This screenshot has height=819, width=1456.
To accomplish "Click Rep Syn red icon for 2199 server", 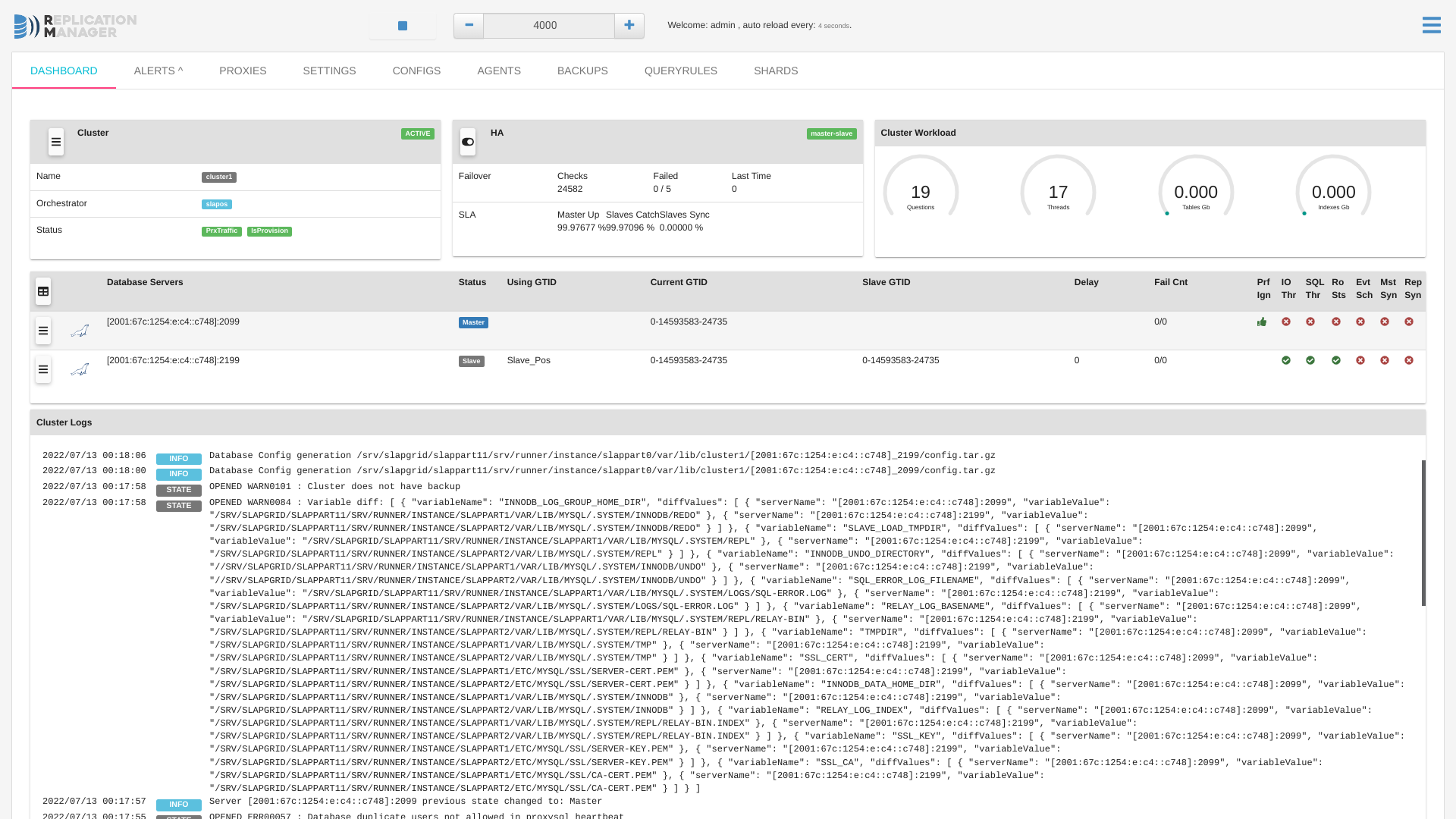I will coord(1409,361).
